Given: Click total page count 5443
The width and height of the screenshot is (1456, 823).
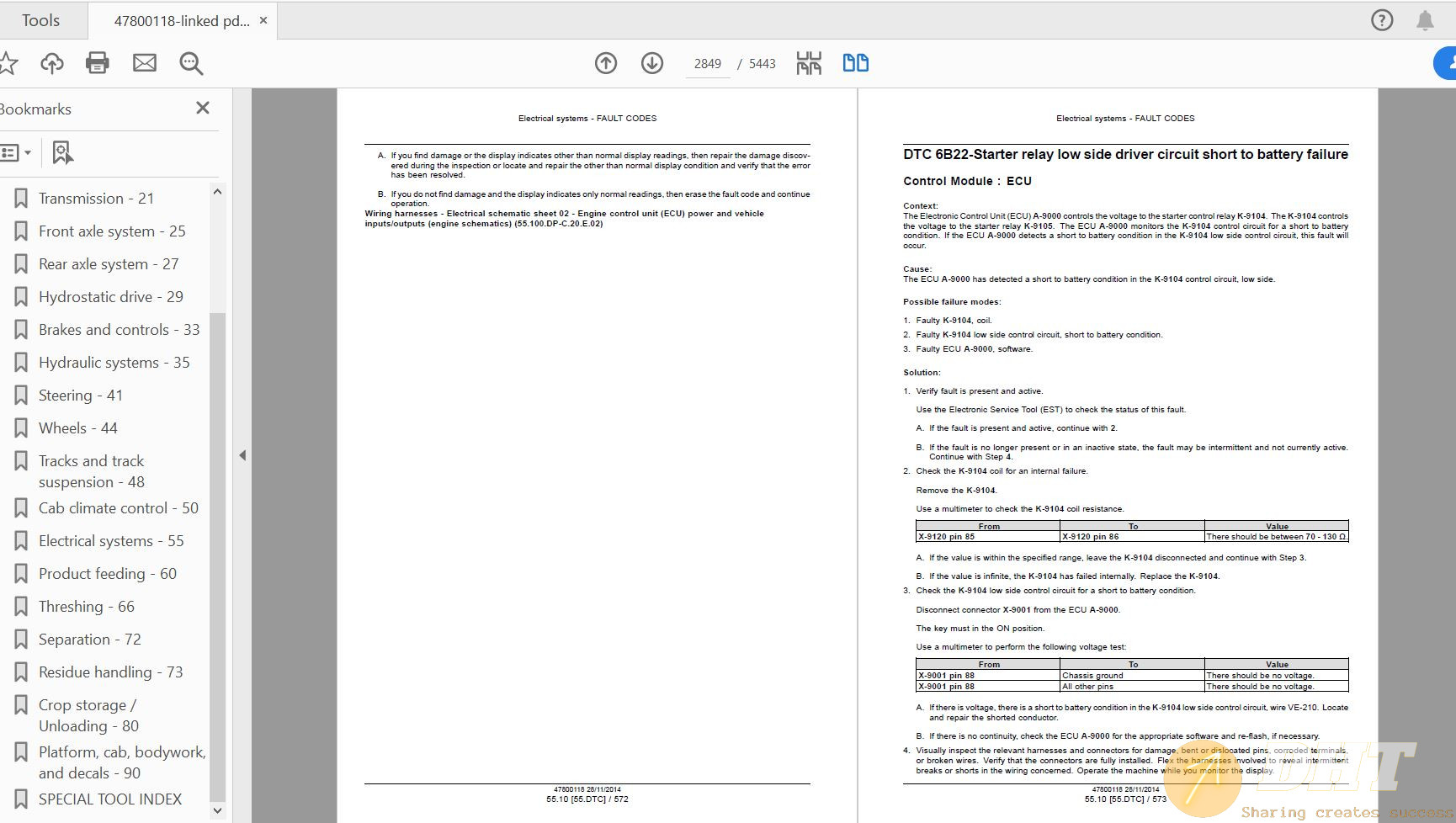Looking at the screenshot, I should [763, 64].
